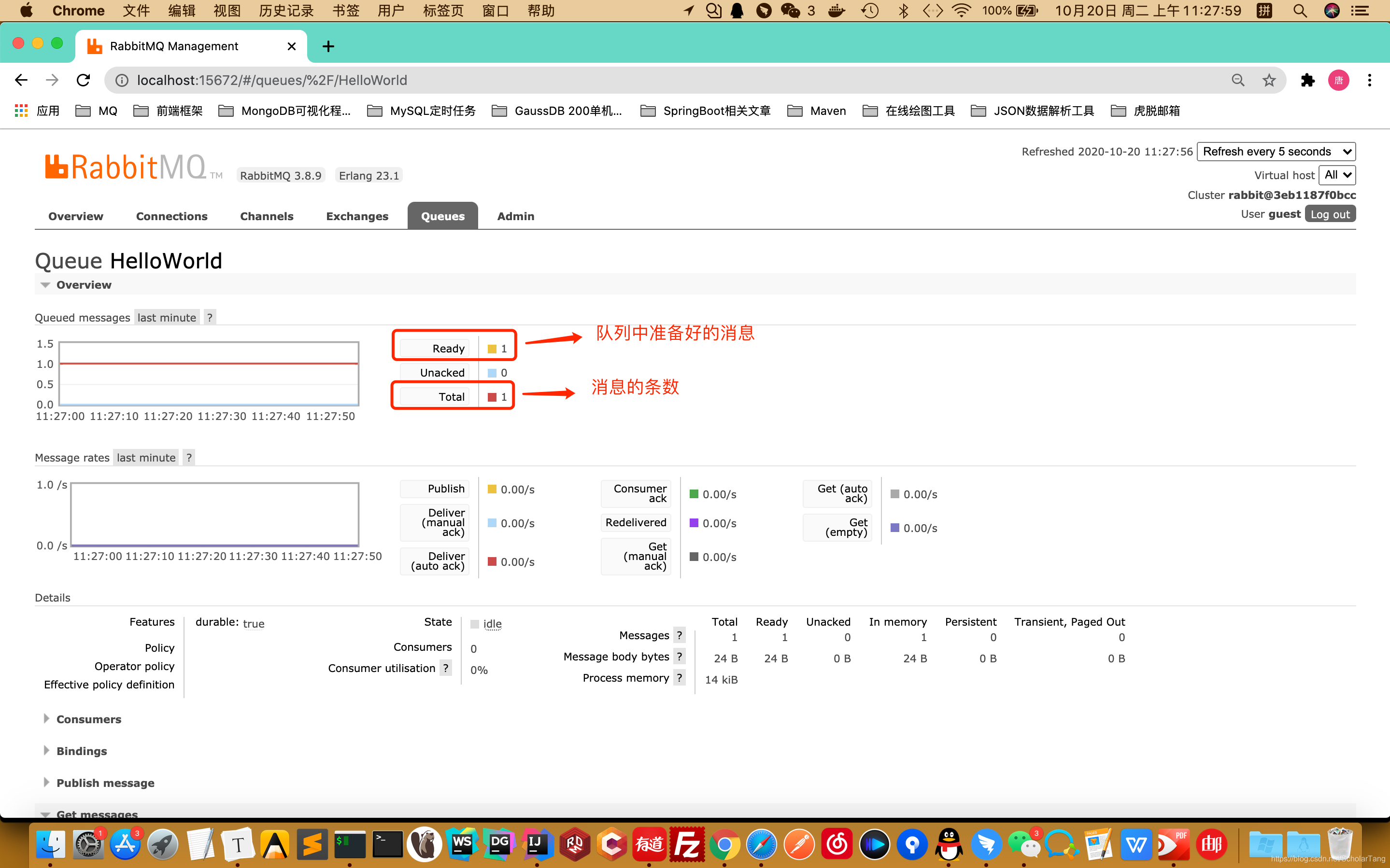1390x868 pixels.
Task: Open Postman from the Dock
Action: click(x=799, y=844)
